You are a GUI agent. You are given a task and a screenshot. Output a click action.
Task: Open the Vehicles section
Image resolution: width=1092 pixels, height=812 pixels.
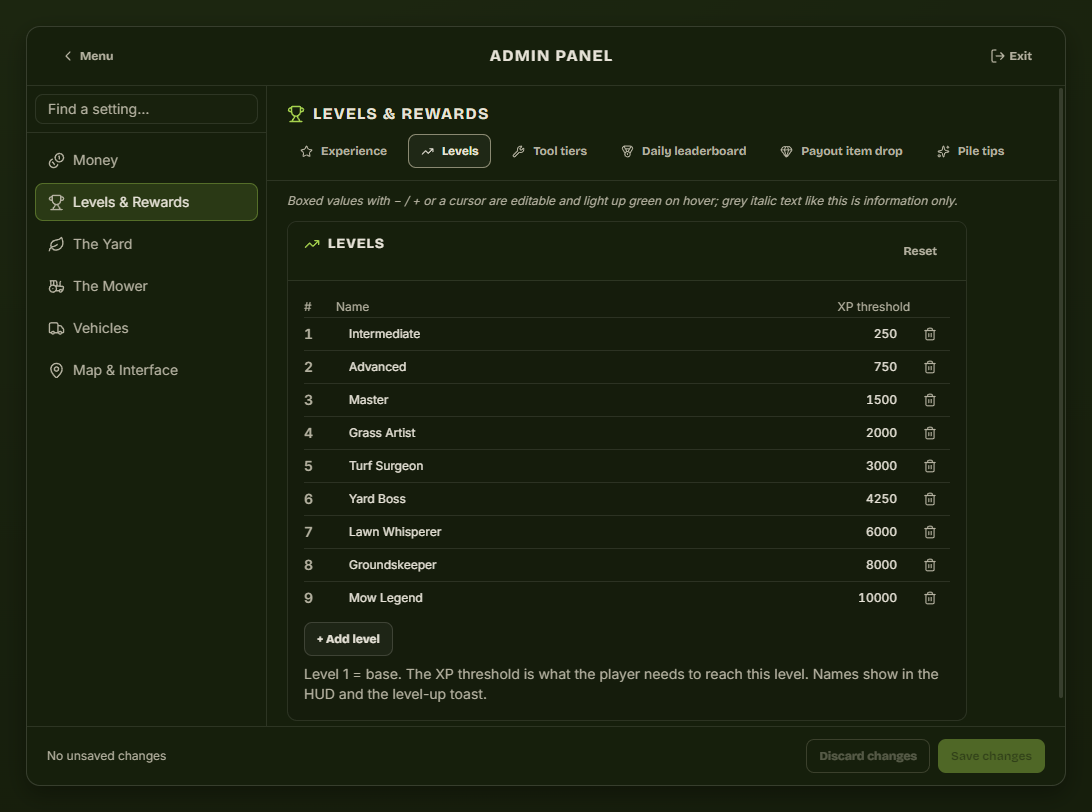(x=146, y=328)
